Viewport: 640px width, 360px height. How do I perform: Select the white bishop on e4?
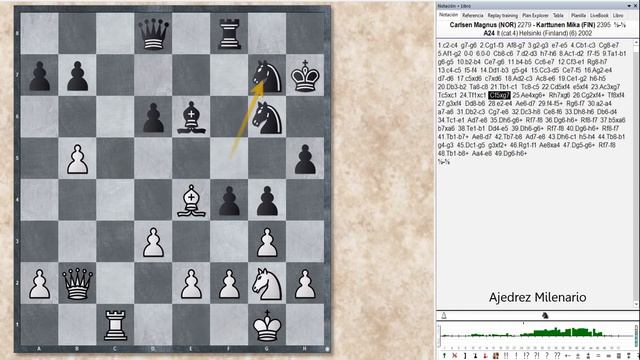coord(191,201)
